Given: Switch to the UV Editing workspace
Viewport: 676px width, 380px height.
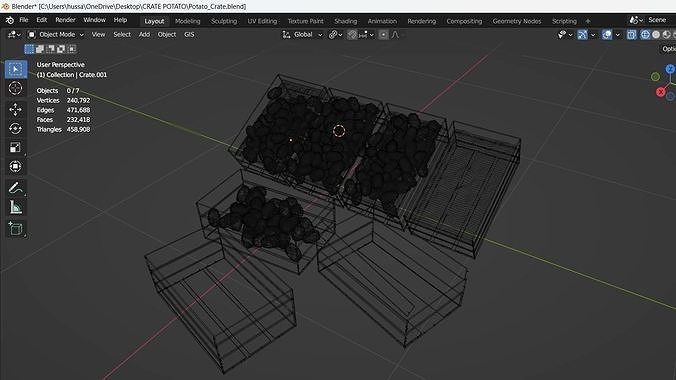Looking at the screenshot, I should pyautogui.click(x=262, y=21).
